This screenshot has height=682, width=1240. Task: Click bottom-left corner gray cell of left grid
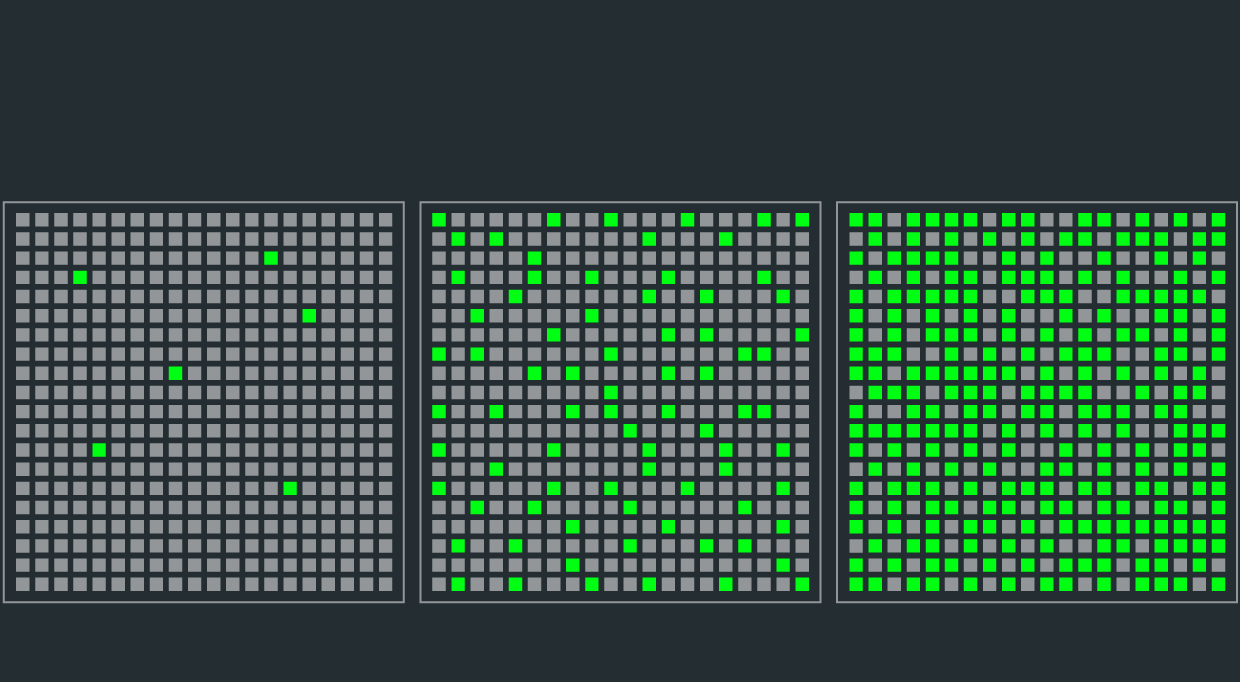[23, 584]
